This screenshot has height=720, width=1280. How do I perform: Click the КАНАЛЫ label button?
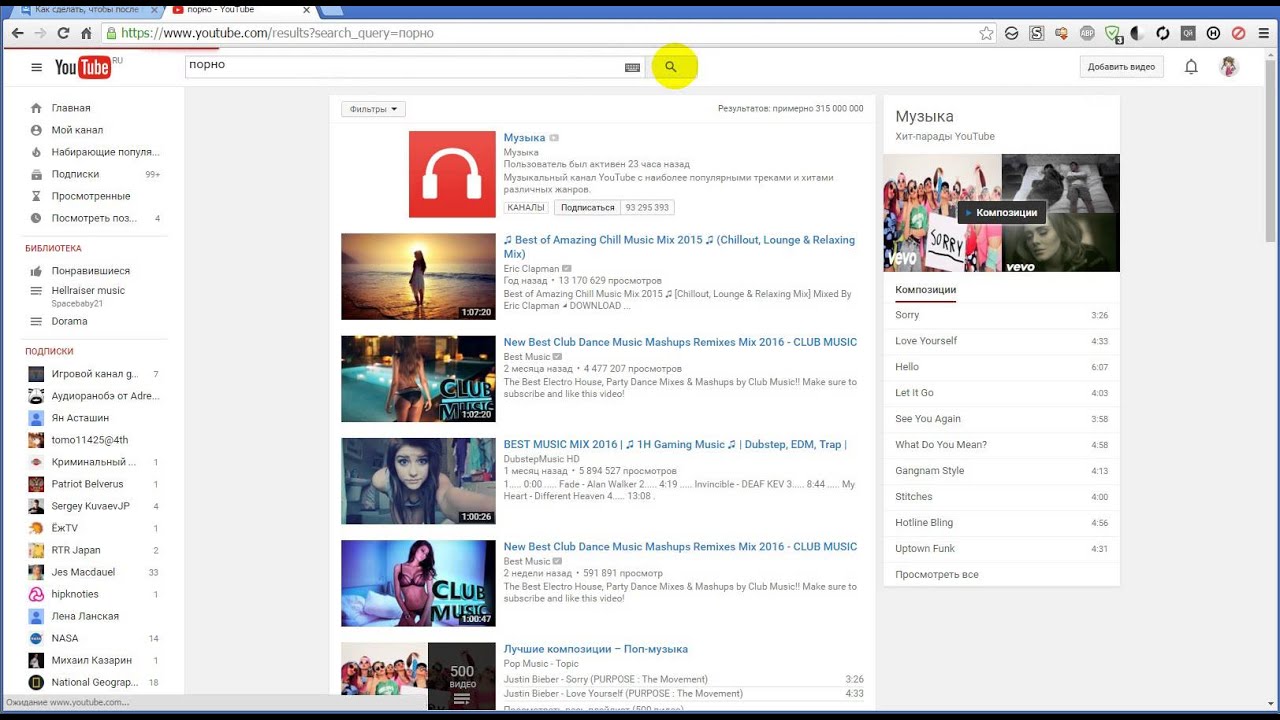click(x=526, y=208)
